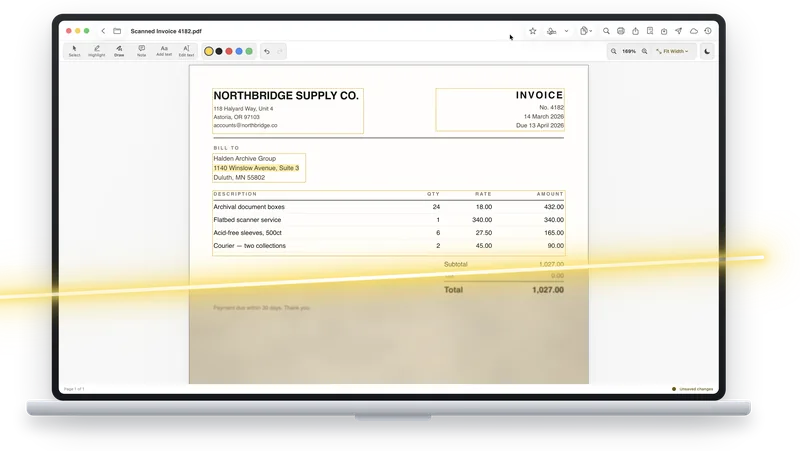Click the page bookmark search icon
The height and width of the screenshot is (451, 800).
[650, 31]
